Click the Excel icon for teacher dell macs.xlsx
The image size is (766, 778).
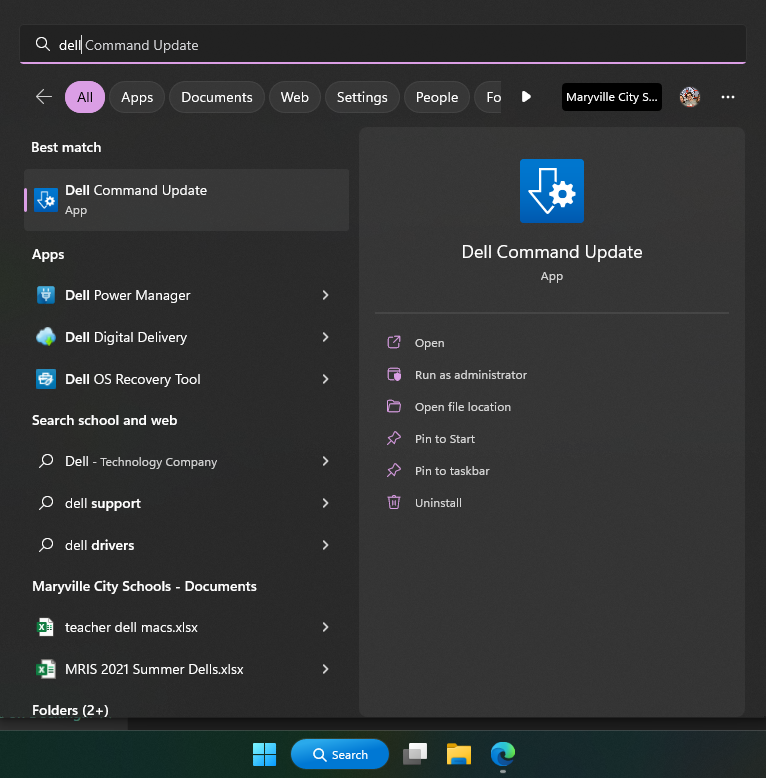(46, 627)
